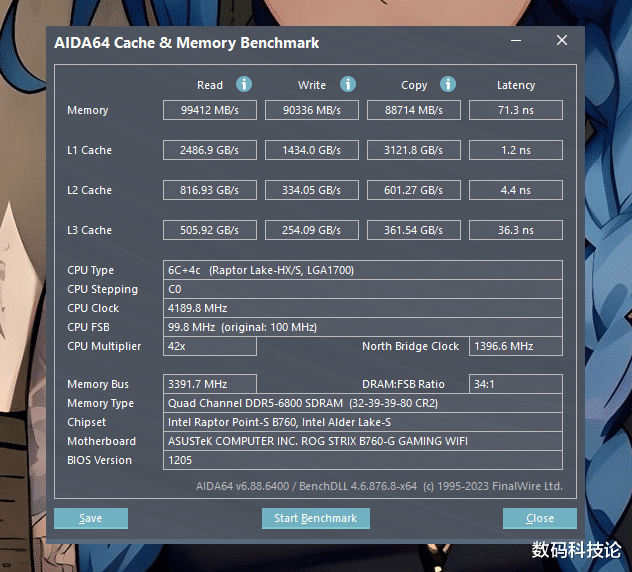Click the Close button at bottom

click(x=540, y=518)
